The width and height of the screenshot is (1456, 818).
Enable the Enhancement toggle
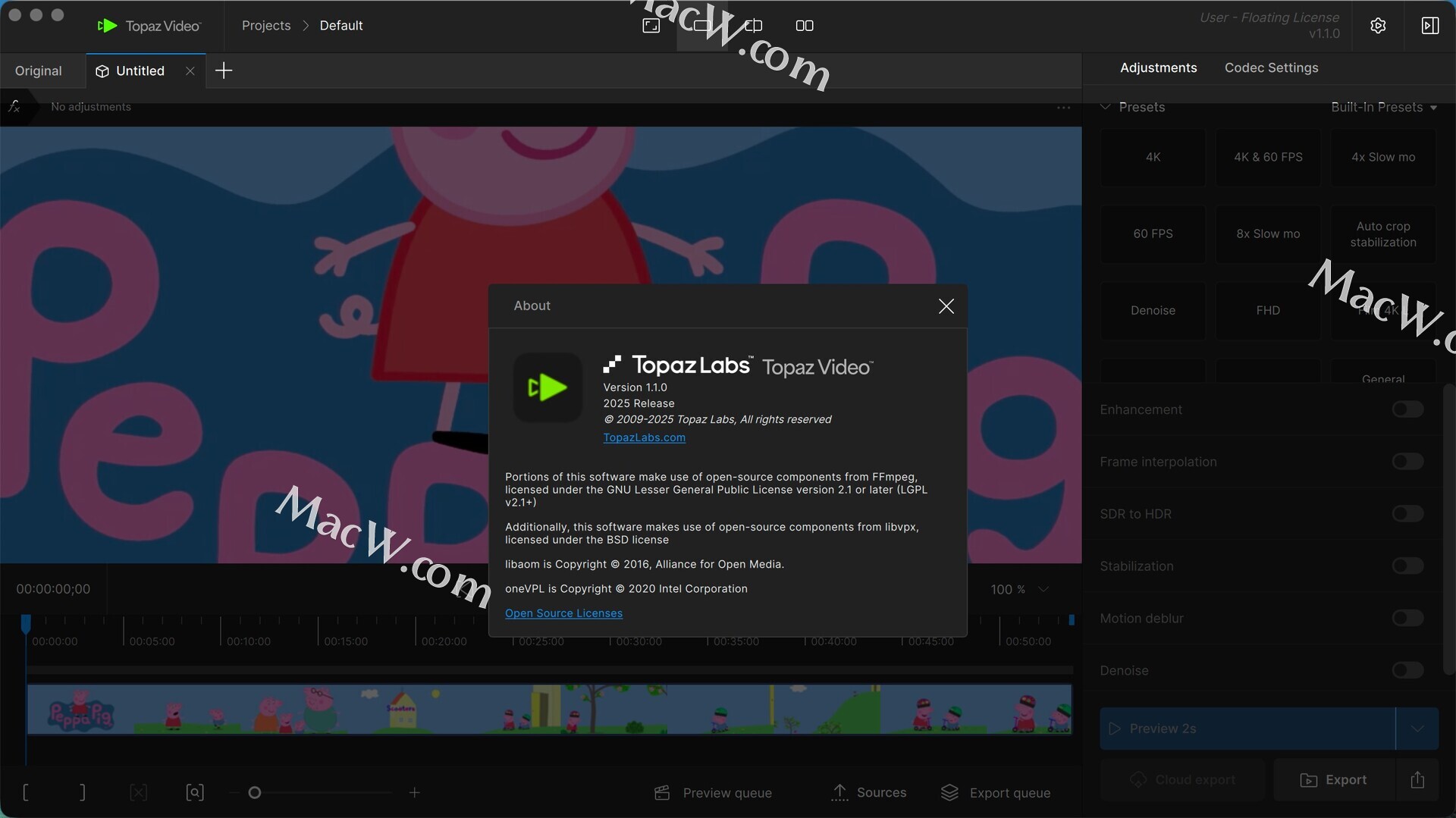pyautogui.click(x=1407, y=409)
